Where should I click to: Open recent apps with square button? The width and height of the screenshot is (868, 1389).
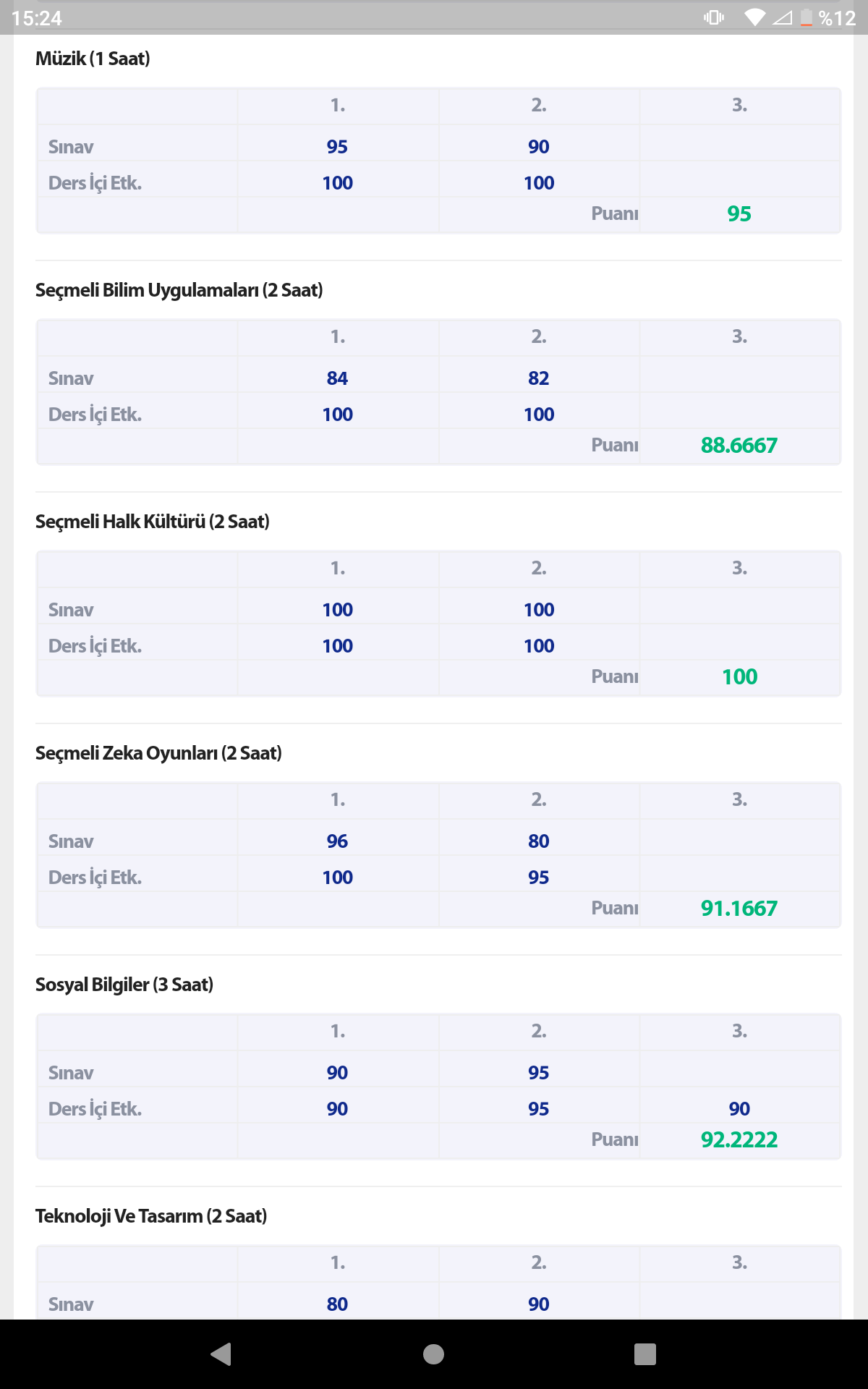[x=644, y=1354]
